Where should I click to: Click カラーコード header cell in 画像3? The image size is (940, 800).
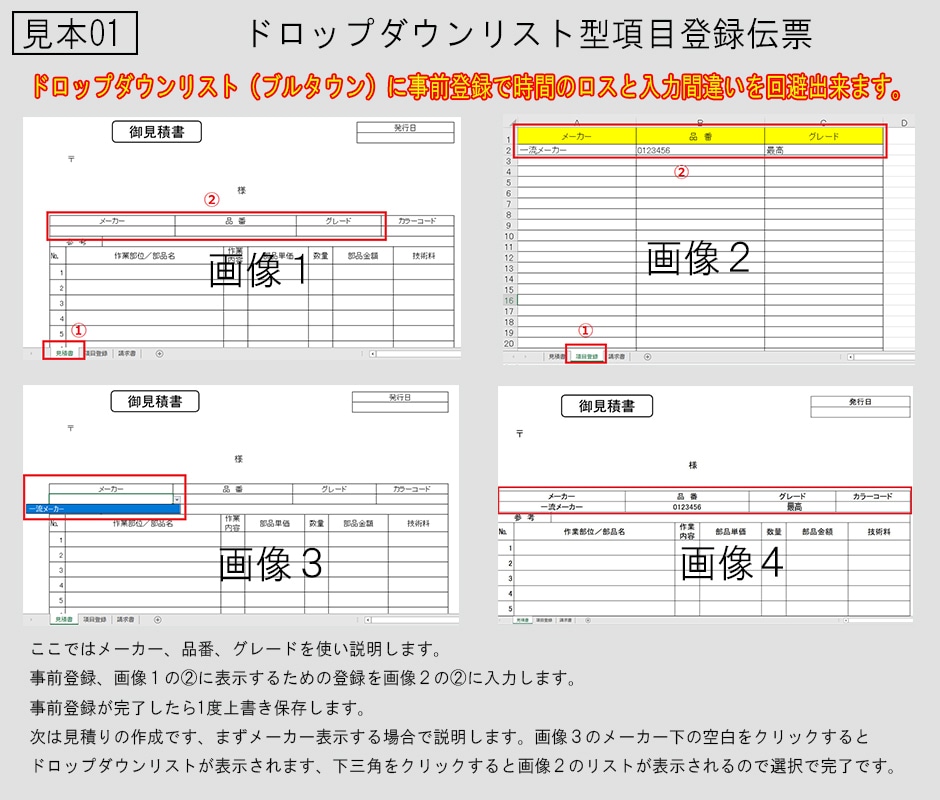click(x=412, y=489)
